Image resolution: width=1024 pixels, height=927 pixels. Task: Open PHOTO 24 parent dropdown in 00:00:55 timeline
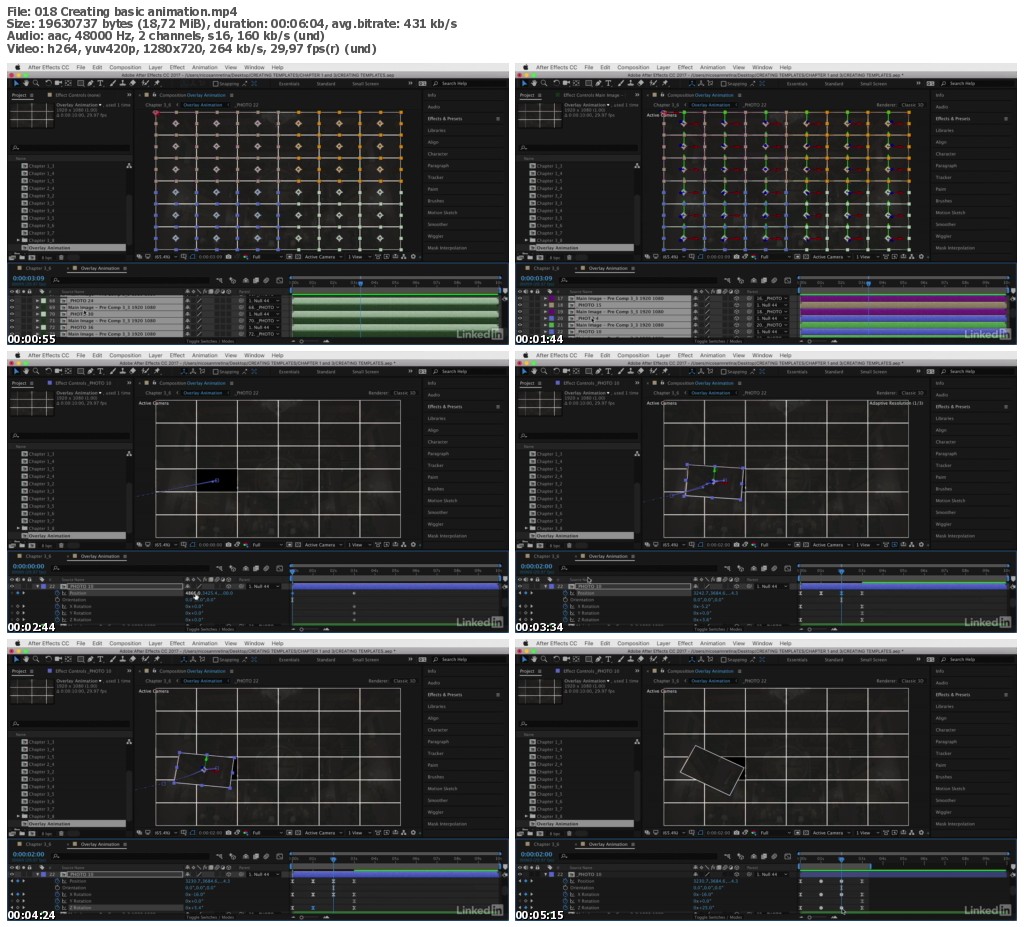pos(263,301)
